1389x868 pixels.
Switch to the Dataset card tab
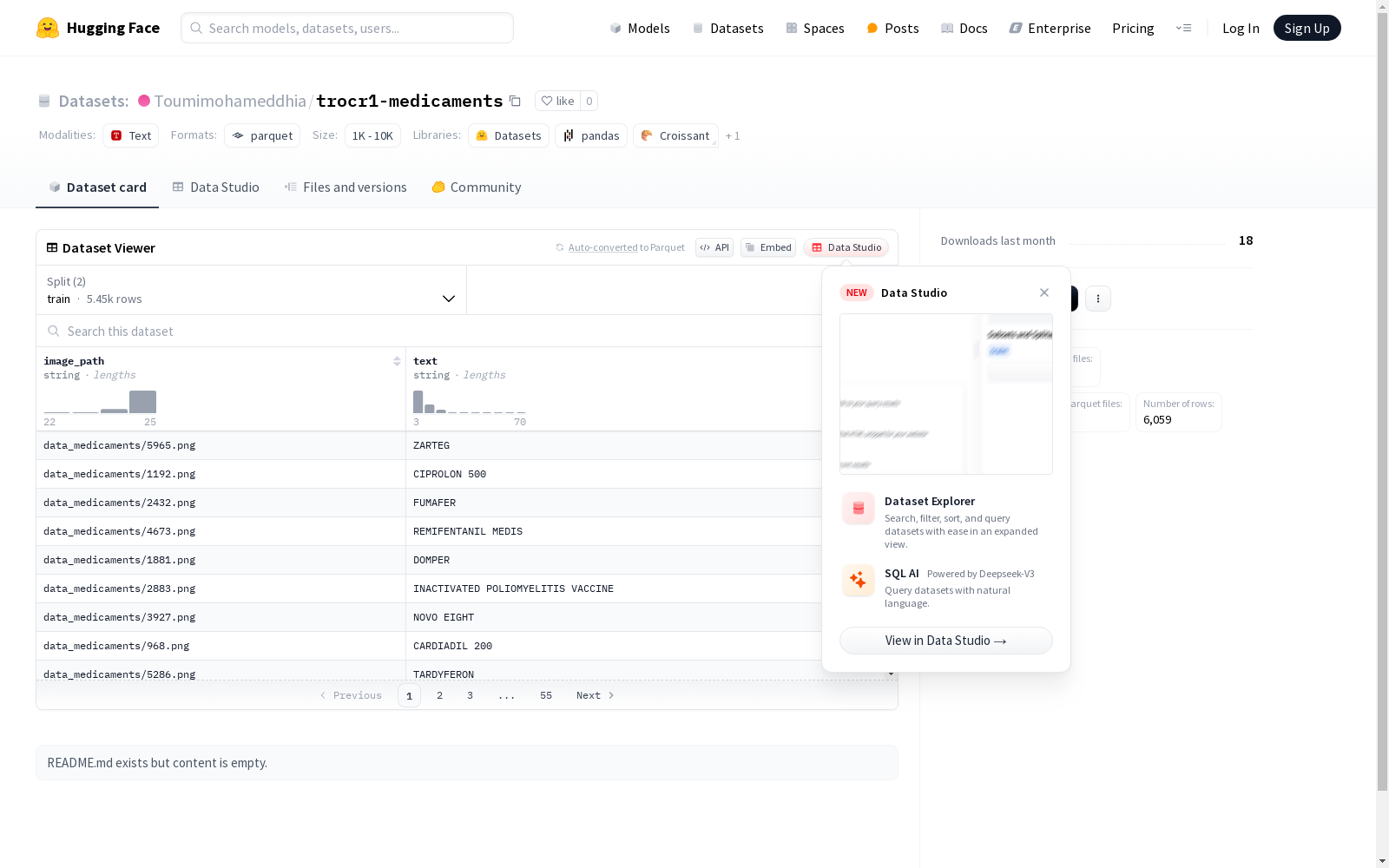[97, 187]
